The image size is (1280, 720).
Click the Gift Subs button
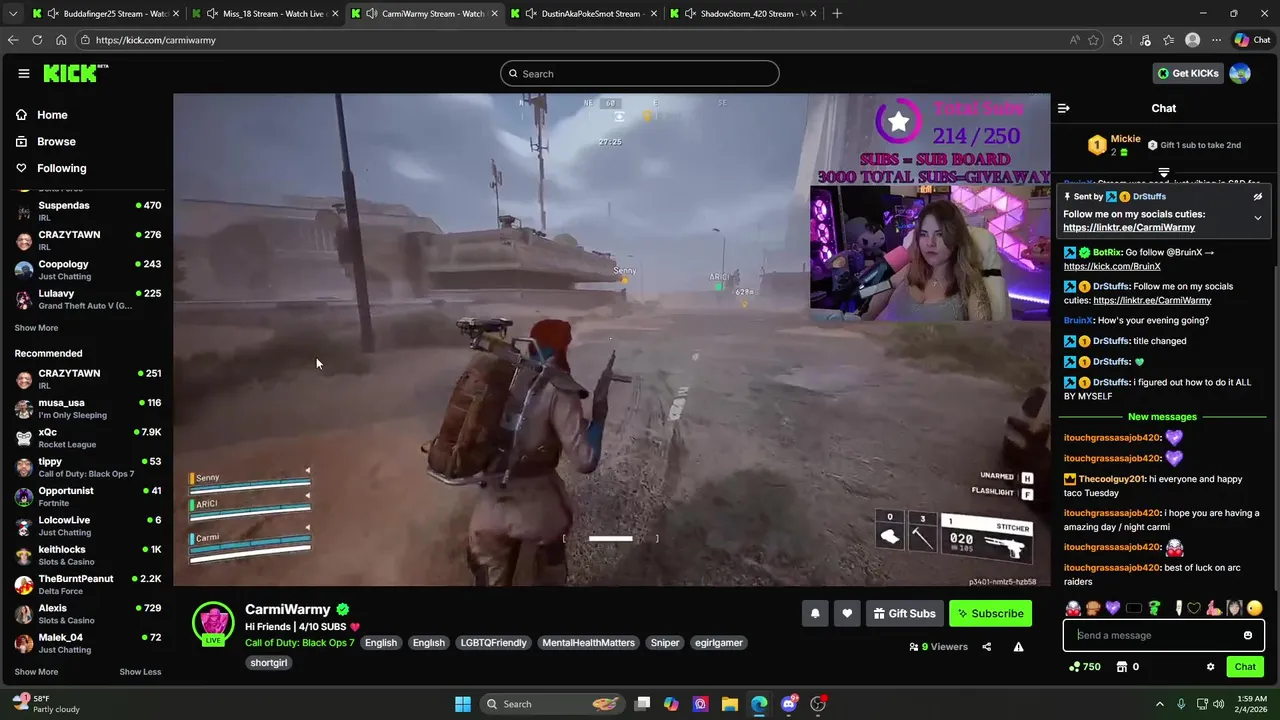coord(904,614)
